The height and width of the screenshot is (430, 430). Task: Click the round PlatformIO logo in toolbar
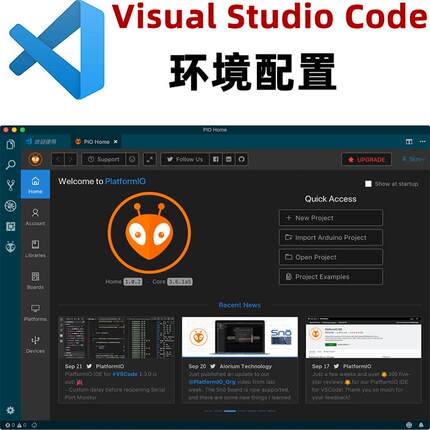click(x=36, y=159)
